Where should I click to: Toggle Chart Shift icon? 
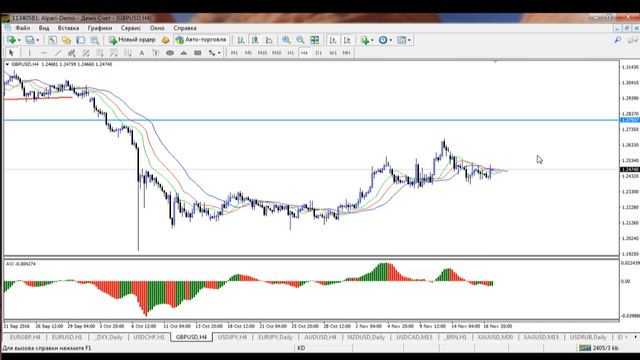(347, 40)
